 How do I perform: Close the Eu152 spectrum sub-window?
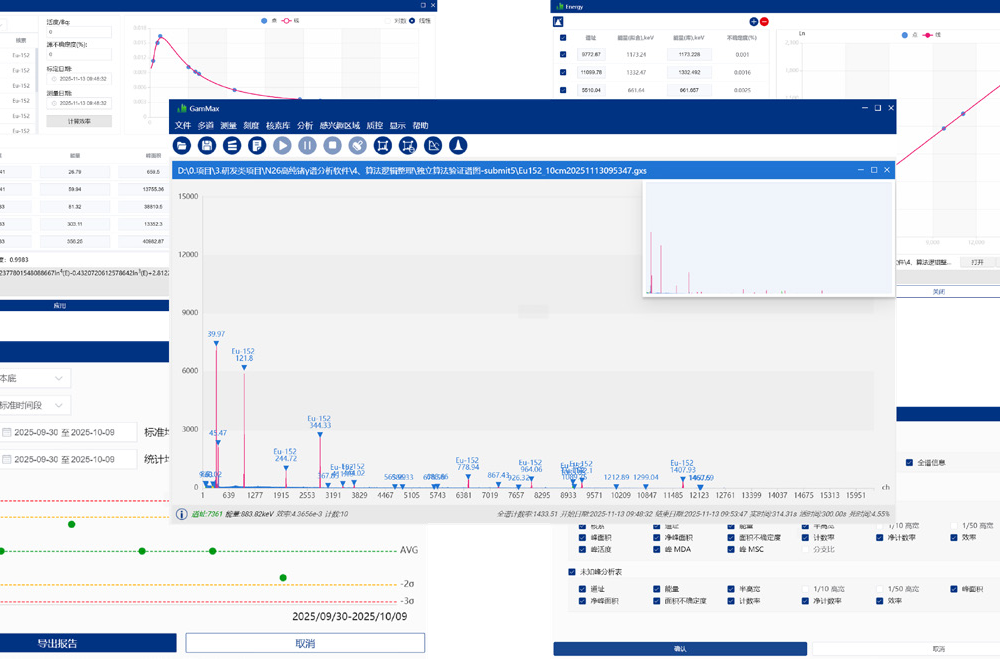(x=886, y=170)
